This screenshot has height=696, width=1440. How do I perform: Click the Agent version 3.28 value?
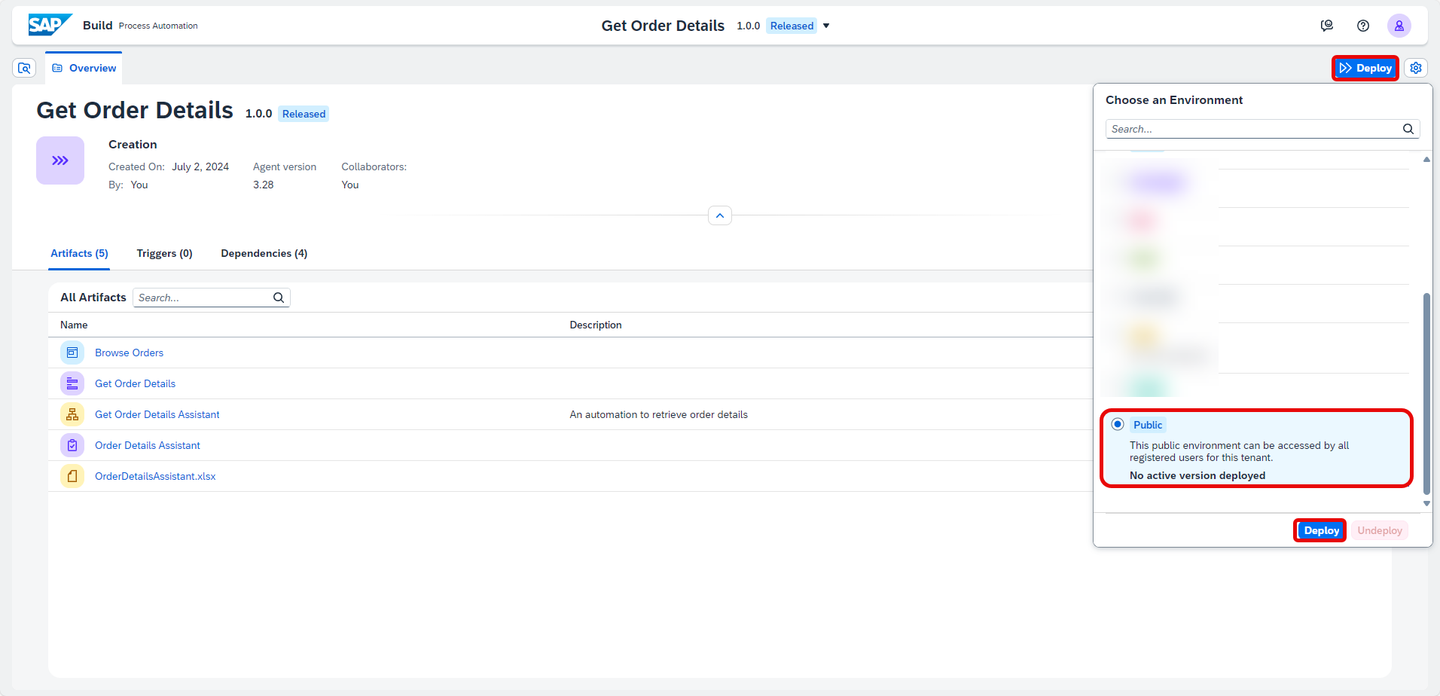click(263, 185)
